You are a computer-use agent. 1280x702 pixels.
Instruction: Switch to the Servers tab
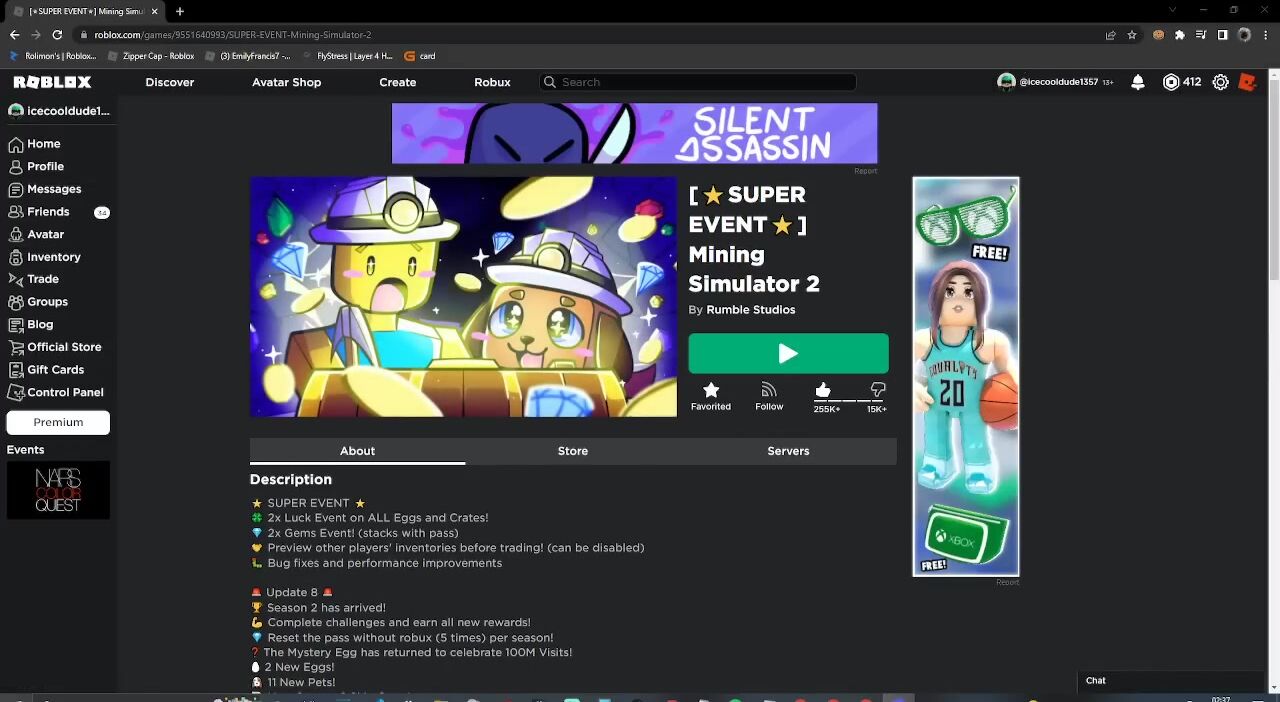coord(788,451)
